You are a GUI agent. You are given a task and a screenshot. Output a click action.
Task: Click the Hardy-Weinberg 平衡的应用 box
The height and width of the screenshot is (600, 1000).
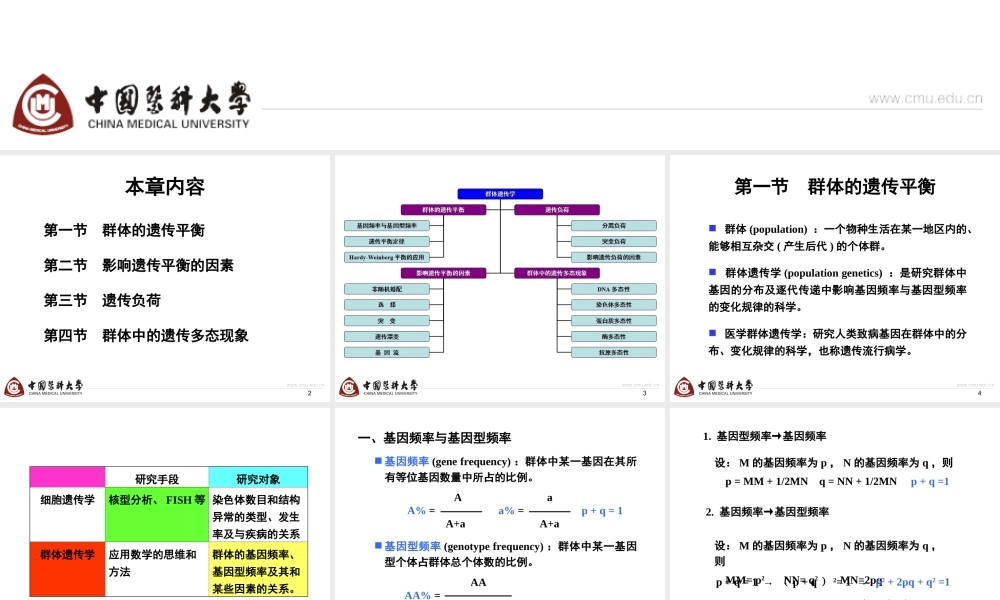click(x=386, y=257)
